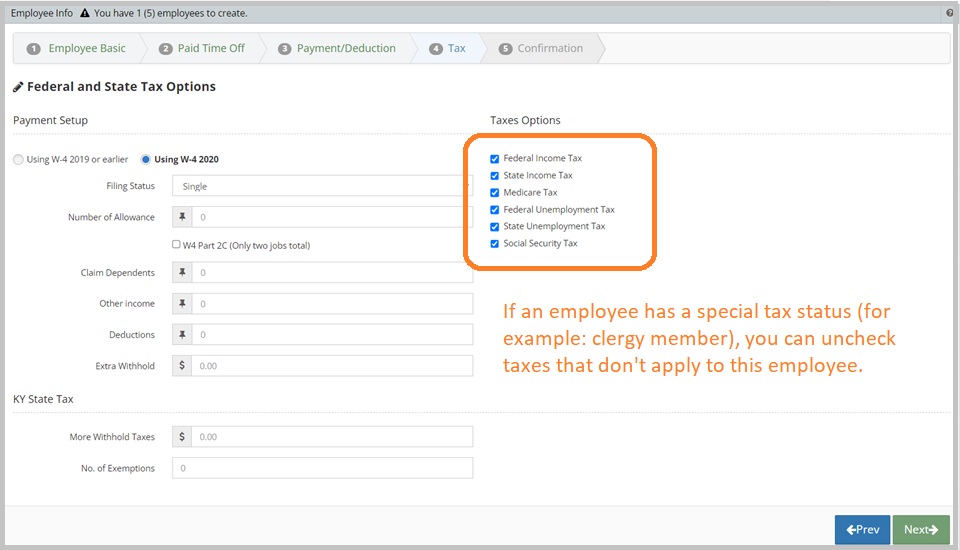
Task: Go to Payment/Deduction step
Action: 337,48
